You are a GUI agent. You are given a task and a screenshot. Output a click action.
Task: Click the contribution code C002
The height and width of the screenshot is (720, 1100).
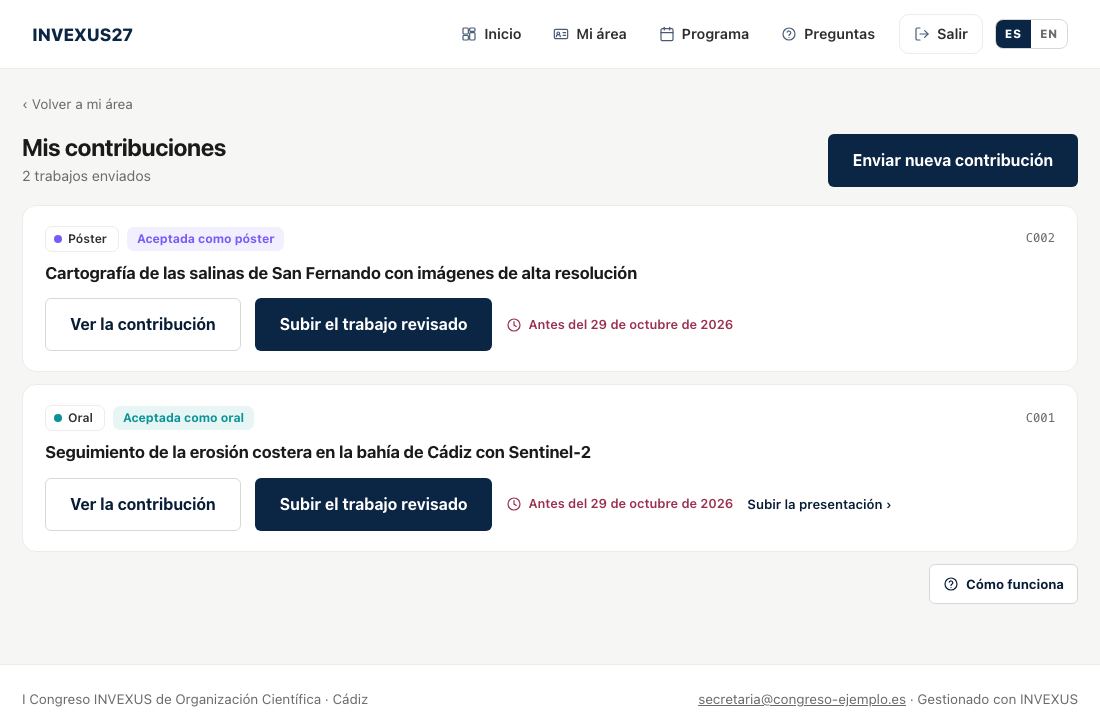point(1040,238)
